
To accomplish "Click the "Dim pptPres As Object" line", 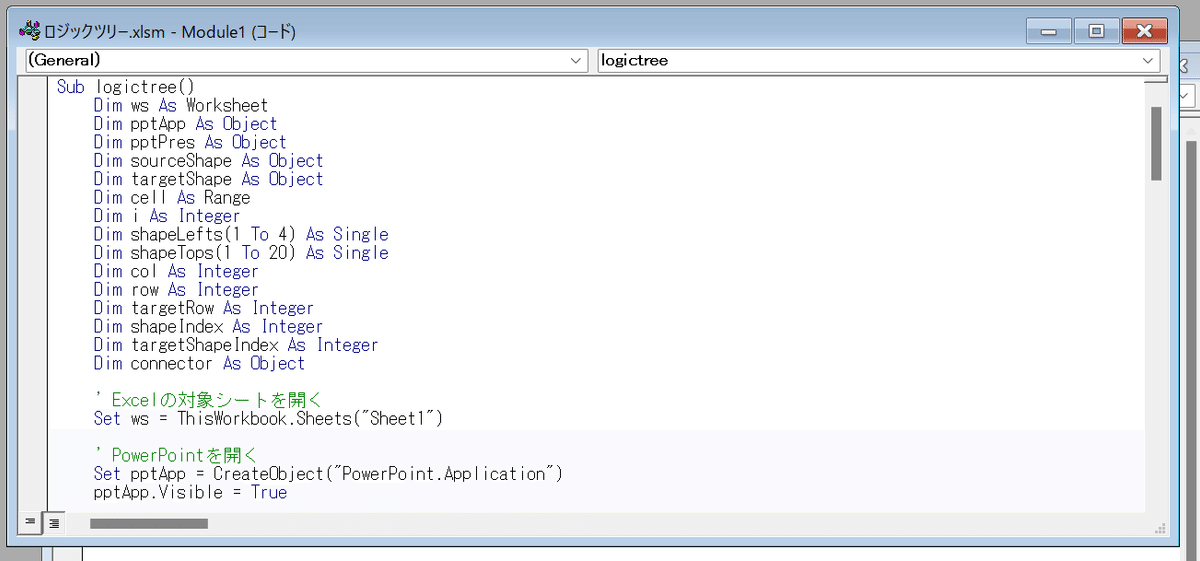I will click(x=190, y=142).
